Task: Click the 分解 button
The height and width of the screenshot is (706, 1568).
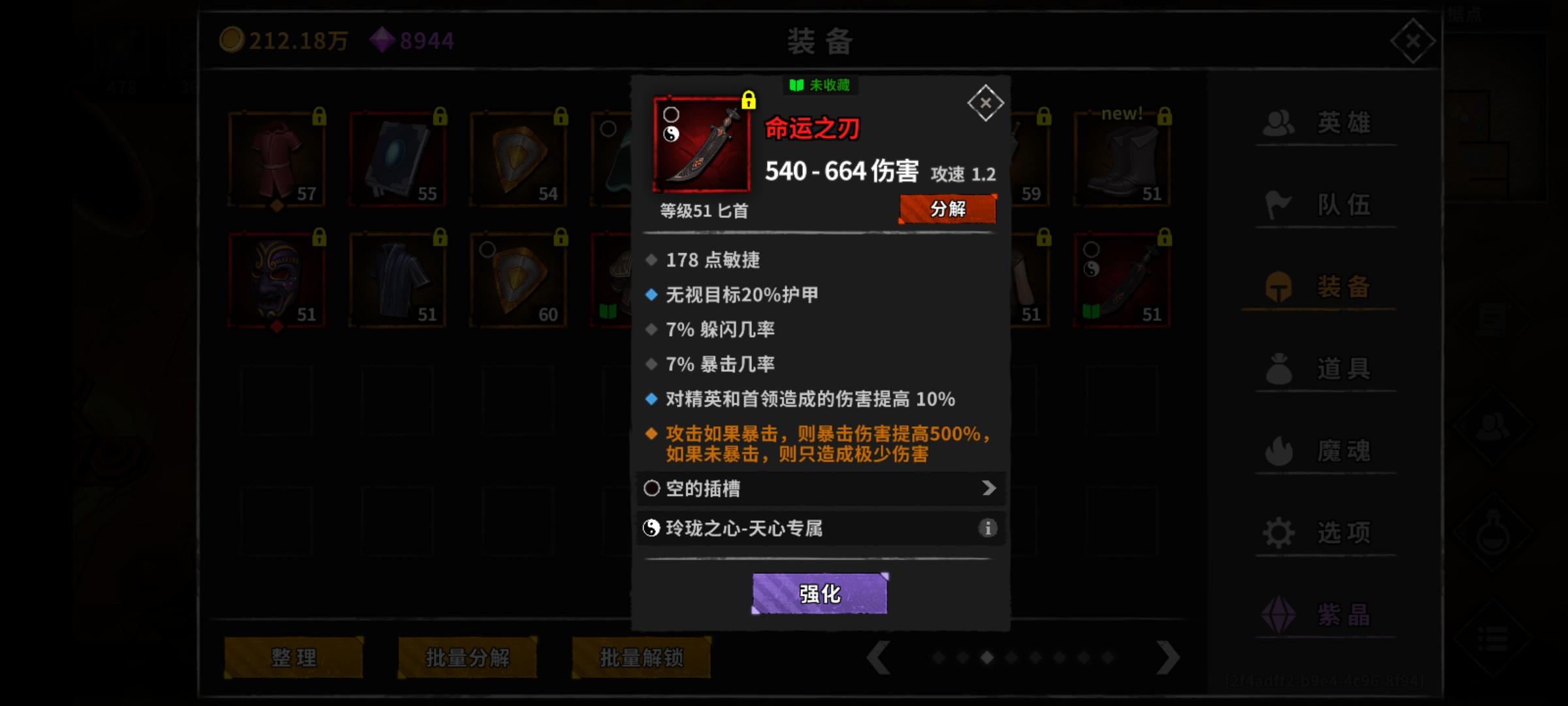Action: pyautogui.click(x=947, y=209)
